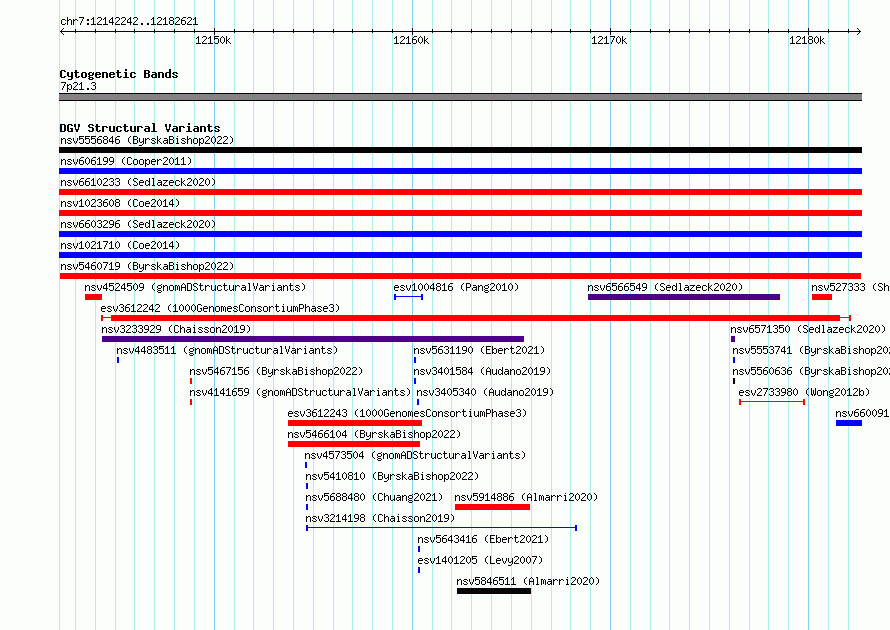The width and height of the screenshot is (890, 630).
Task: Click the nsv4483511 (gnomADStructuralVariants) label
Action: 227,350
